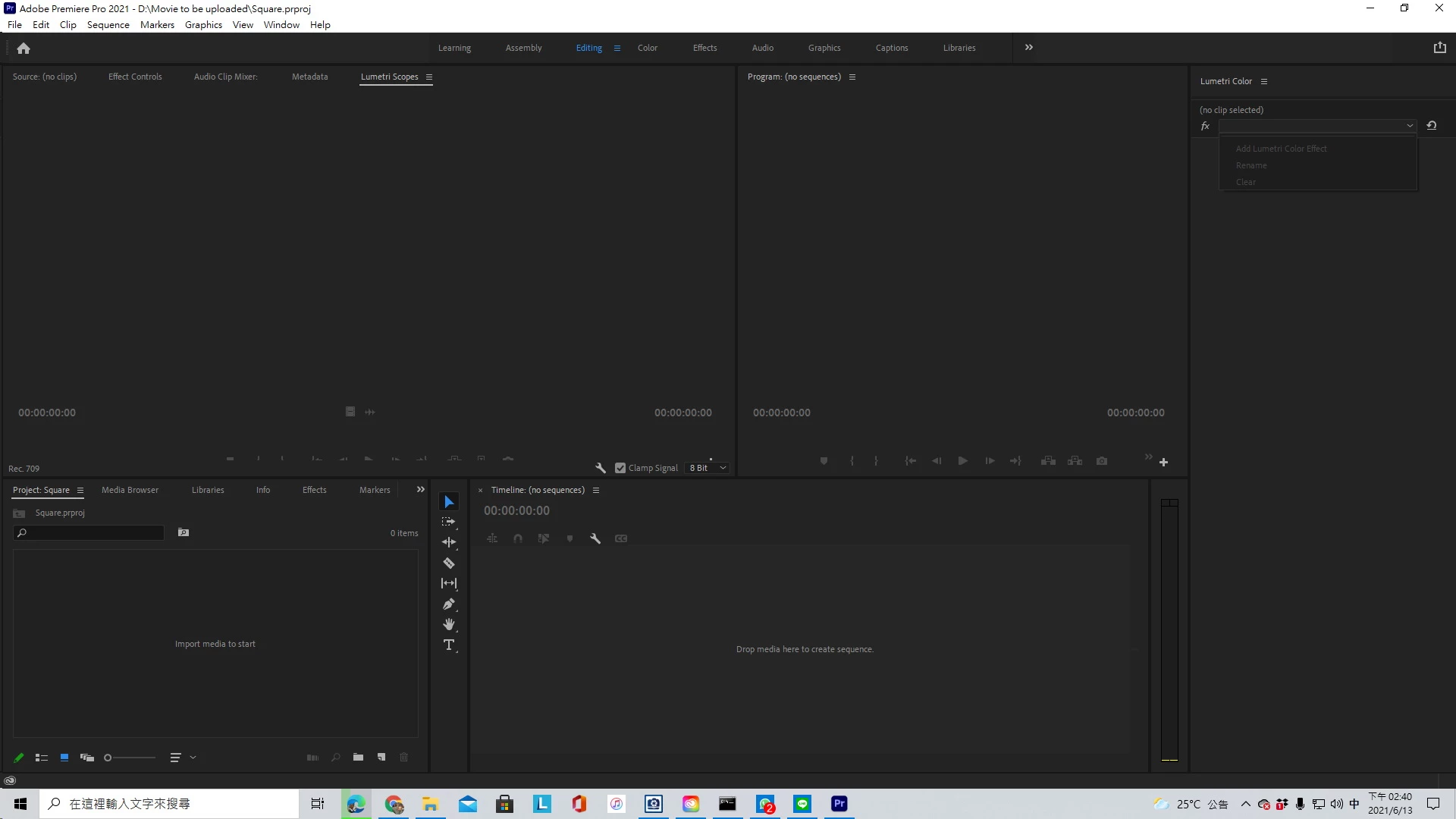Switch project panel to list view

(42, 758)
